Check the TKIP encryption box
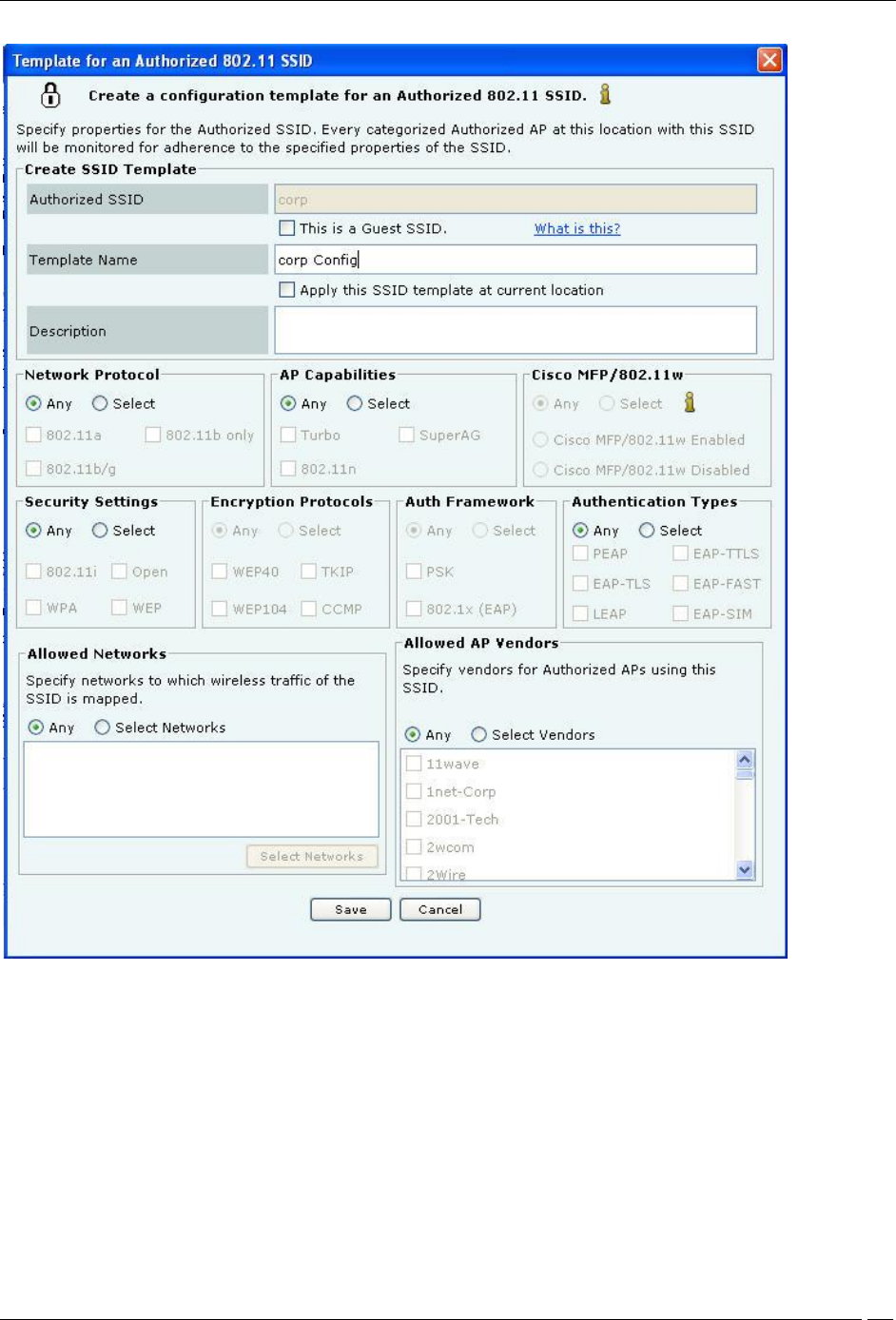Viewport: 896px width, 1320px height. coord(309,572)
